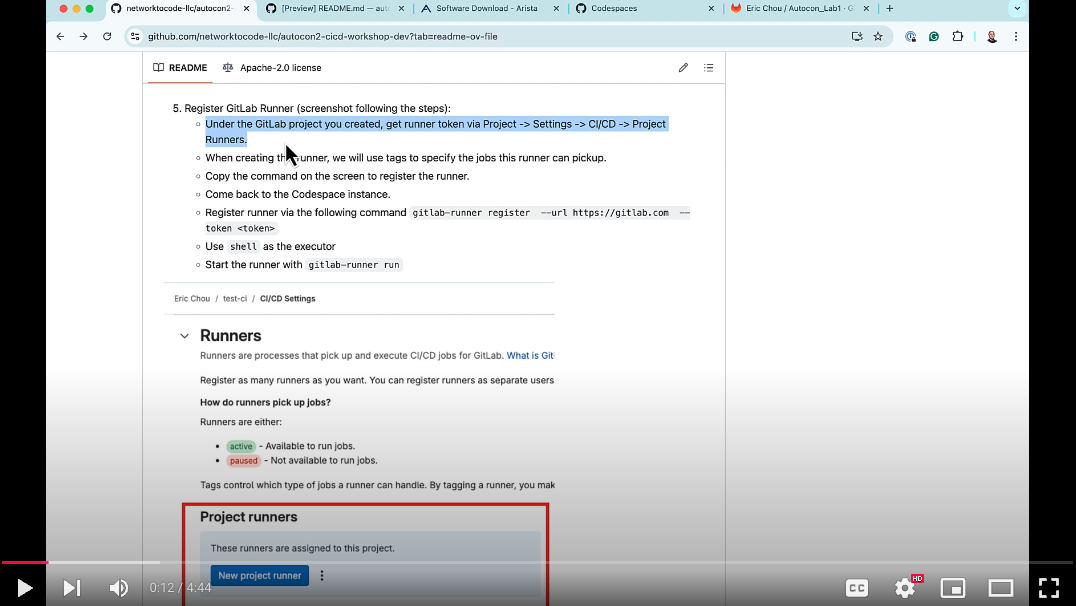The image size is (1076, 606).
Task: Toggle closed captions
Action: [x=857, y=588]
